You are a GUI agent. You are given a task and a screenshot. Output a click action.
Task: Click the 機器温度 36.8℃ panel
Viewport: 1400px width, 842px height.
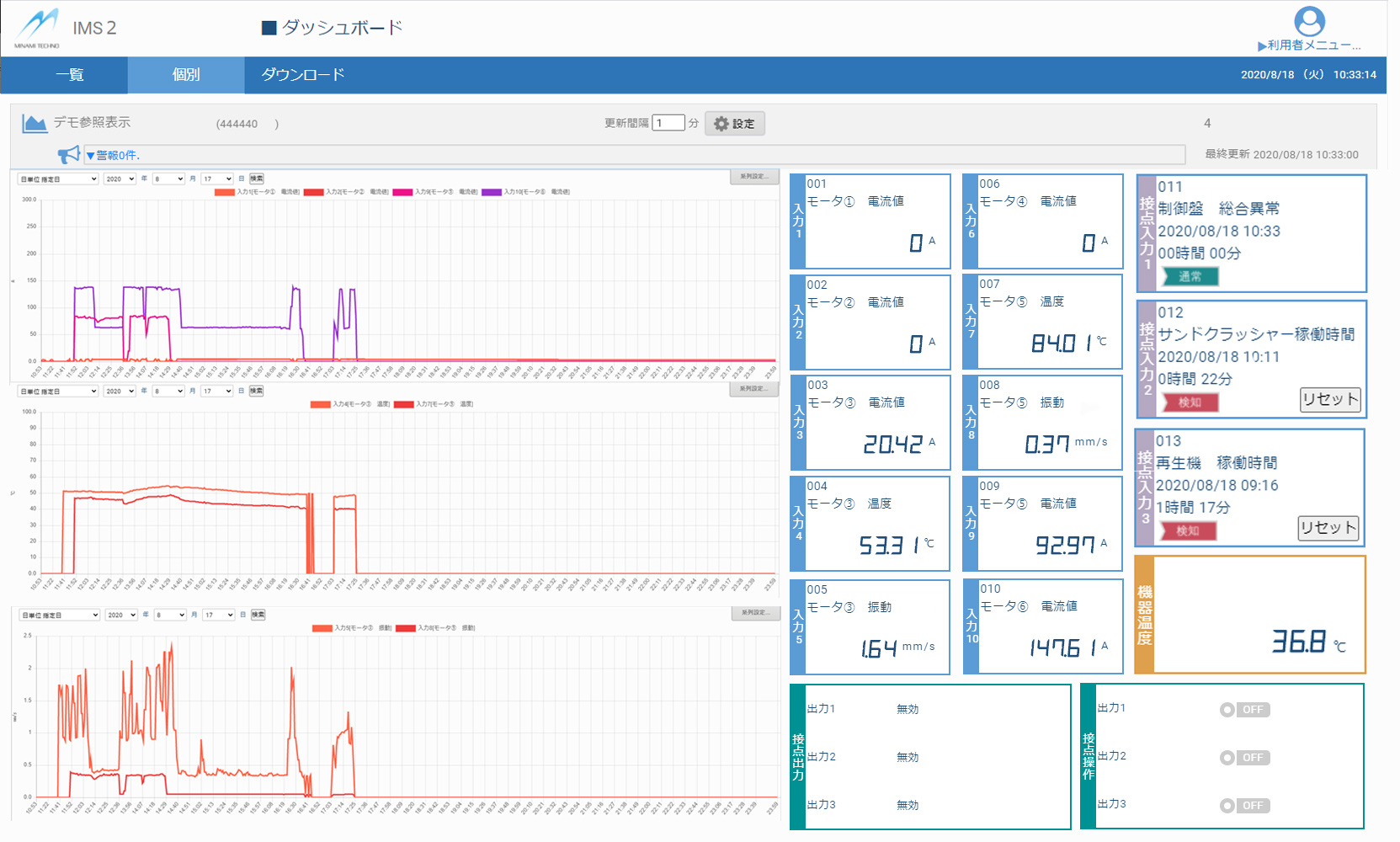[1250, 615]
